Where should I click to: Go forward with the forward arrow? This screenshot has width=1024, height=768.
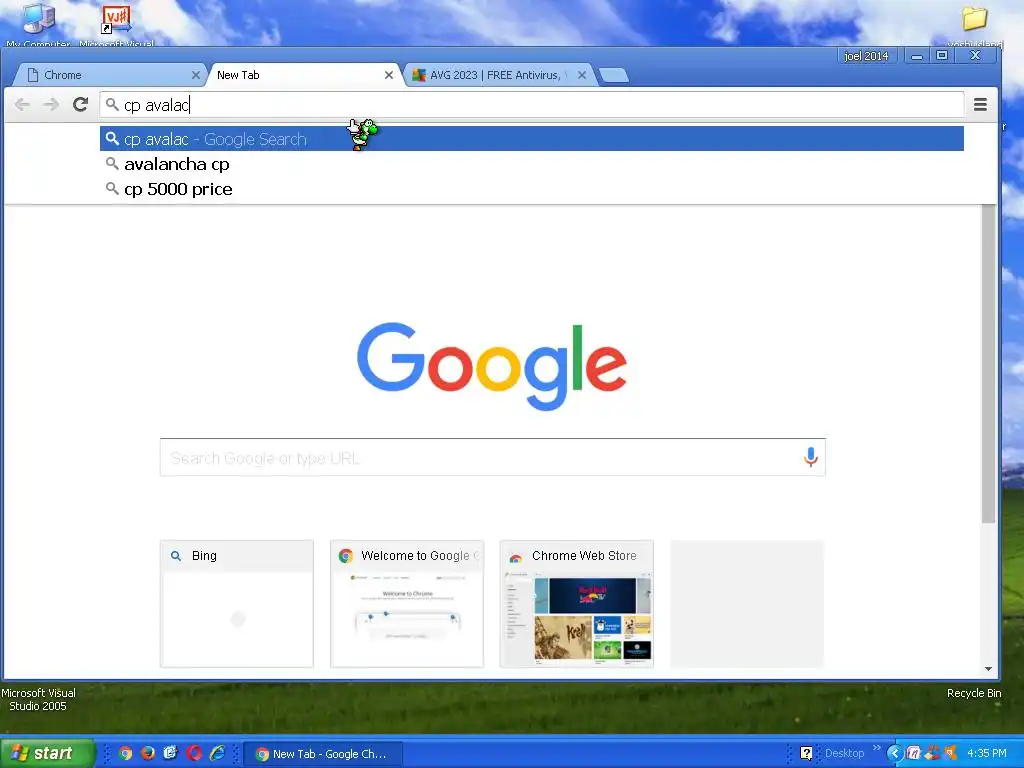coord(51,104)
